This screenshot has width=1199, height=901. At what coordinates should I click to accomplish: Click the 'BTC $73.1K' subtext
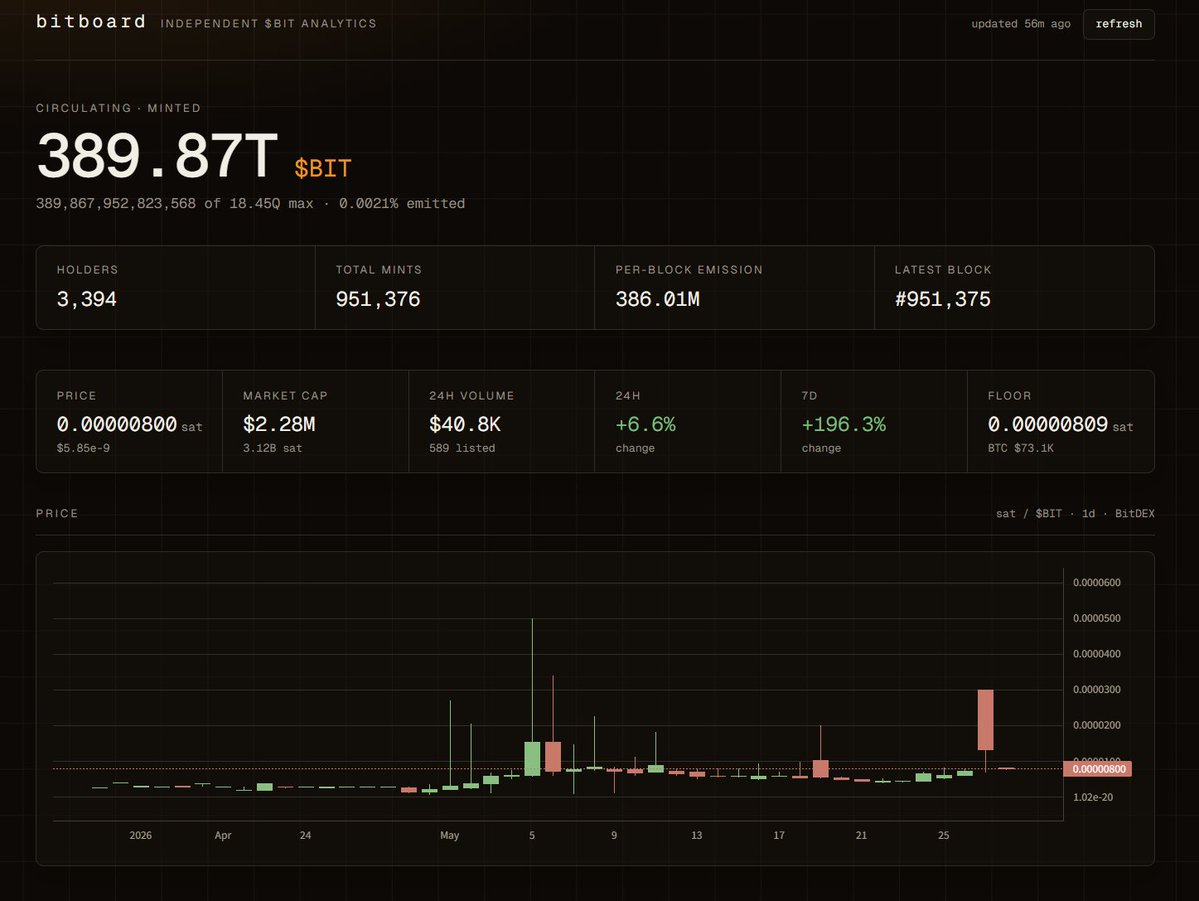[x=1020, y=448]
